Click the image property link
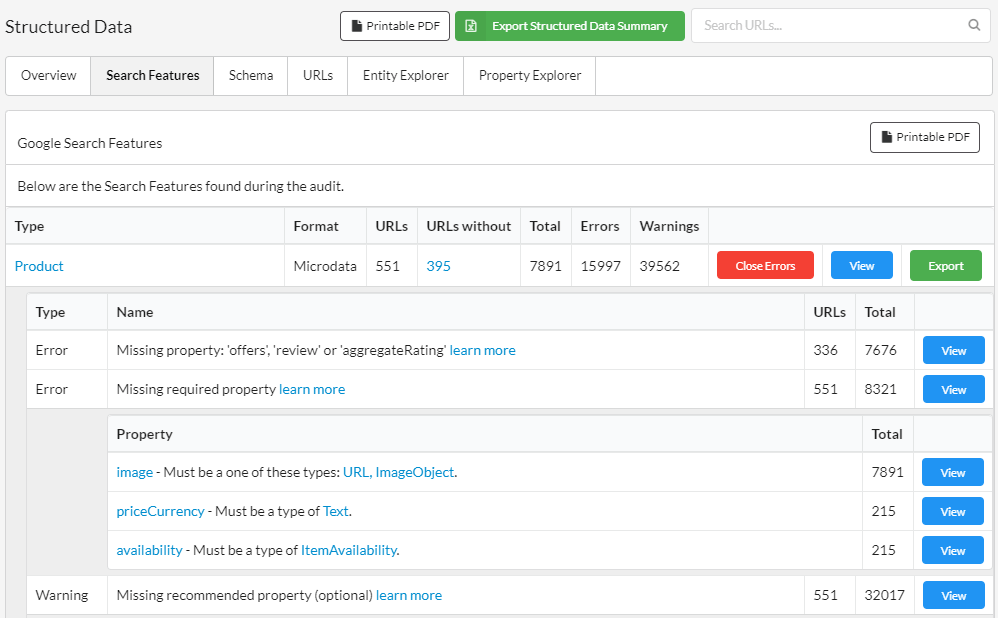 pos(134,472)
